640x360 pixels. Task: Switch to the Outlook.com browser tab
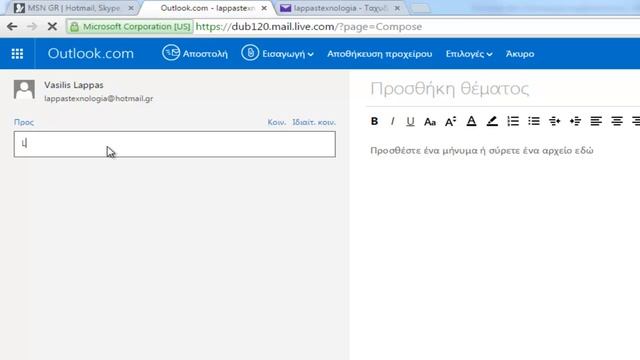(x=207, y=8)
